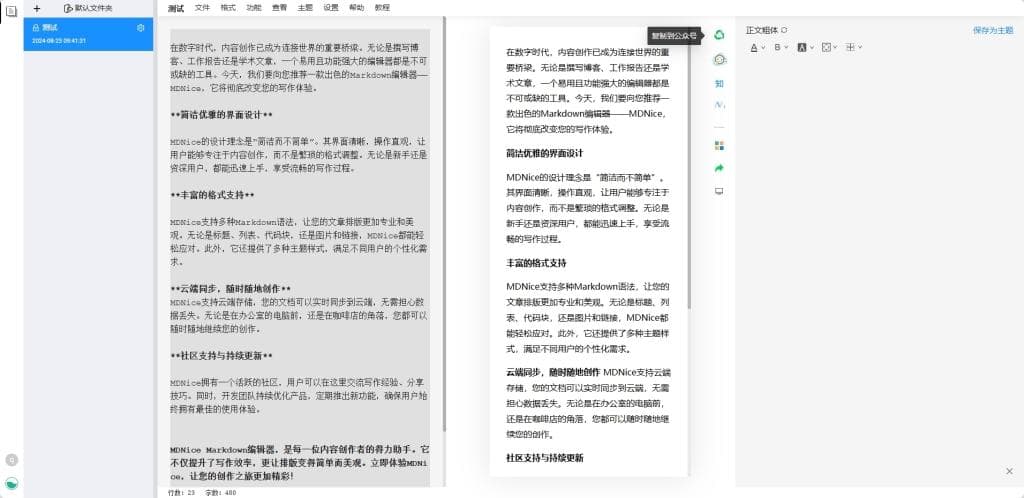1024x498 pixels.
Task: Open the text background A dropdown
Action: pos(806,47)
